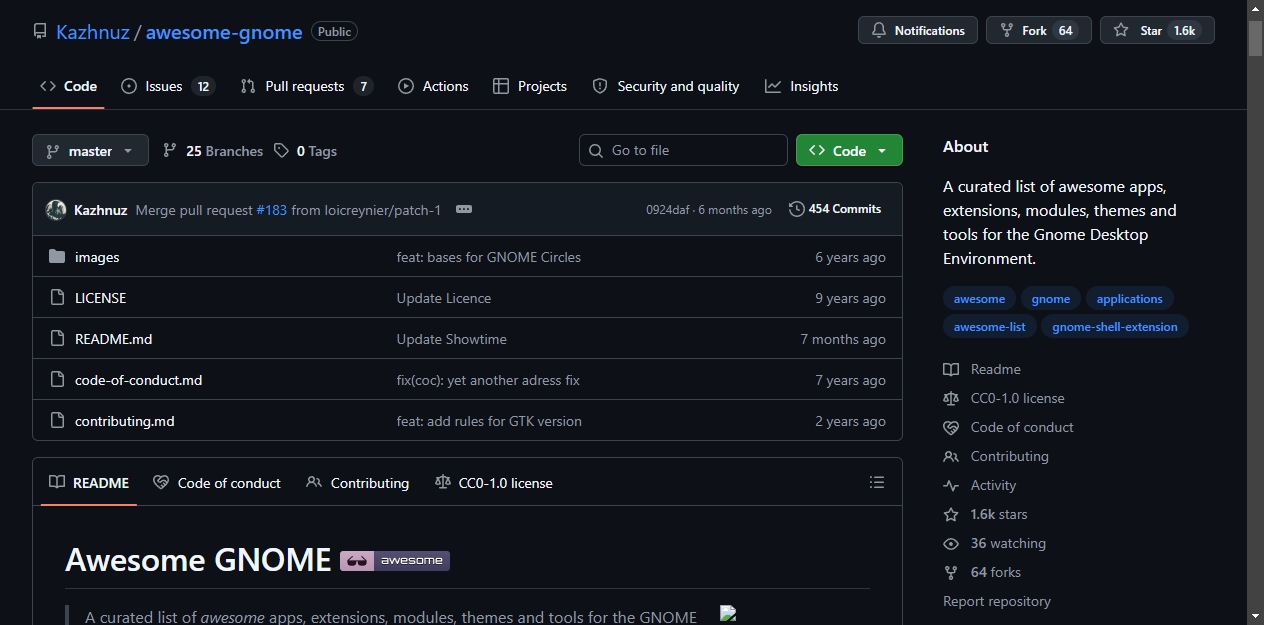Click the code-of-conduct.md file icon
This screenshot has width=1264, height=625.
pyautogui.click(x=57, y=380)
